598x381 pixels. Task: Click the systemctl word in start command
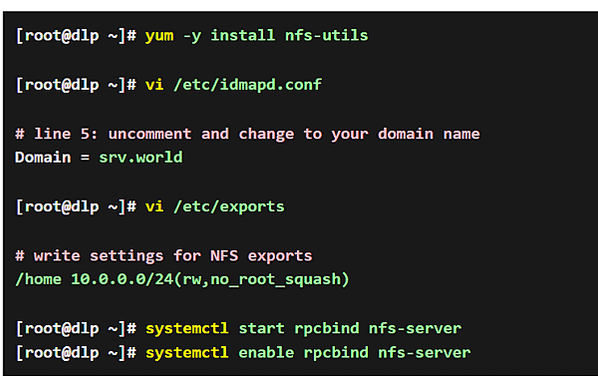pyautogui.click(x=187, y=329)
